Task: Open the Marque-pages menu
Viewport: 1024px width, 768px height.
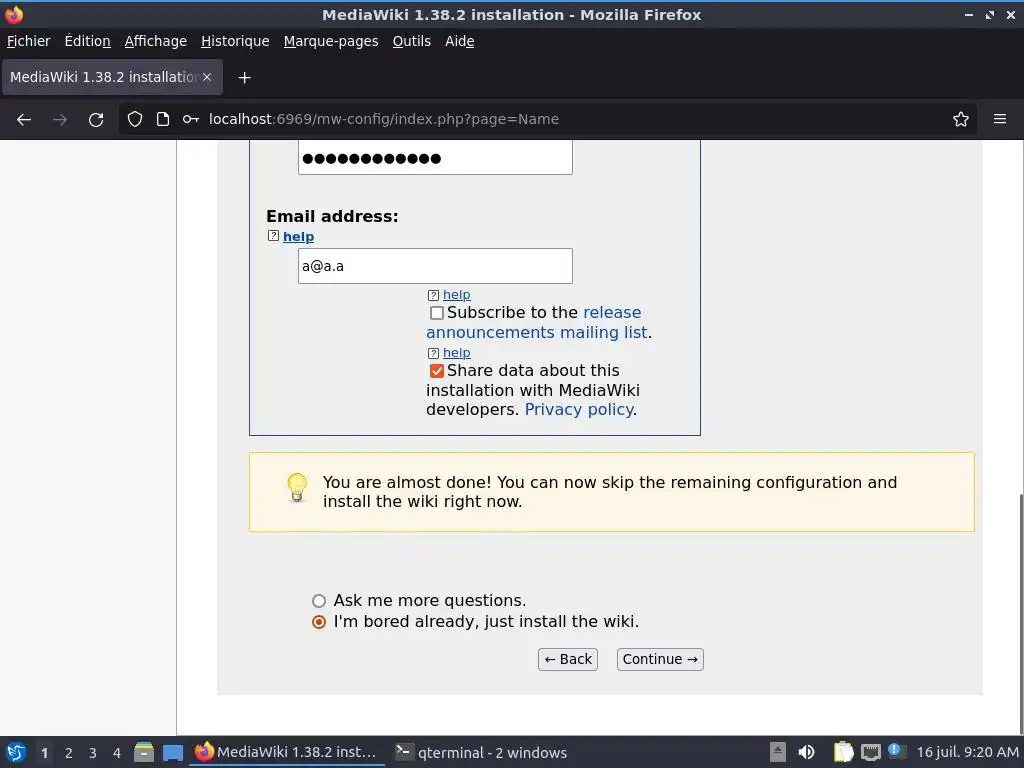Action: pos(331,41)
